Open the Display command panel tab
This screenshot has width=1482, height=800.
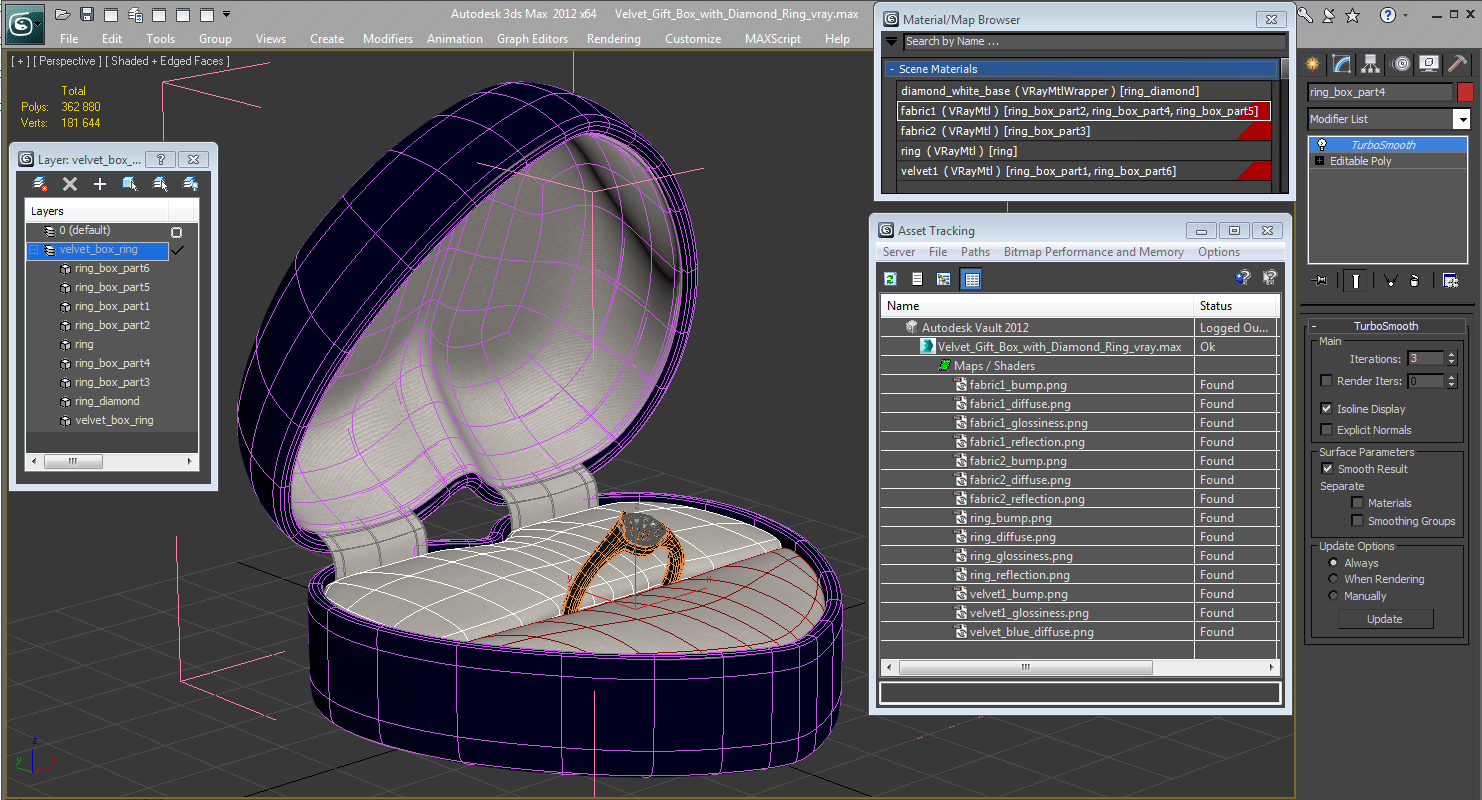(1429, 64)
